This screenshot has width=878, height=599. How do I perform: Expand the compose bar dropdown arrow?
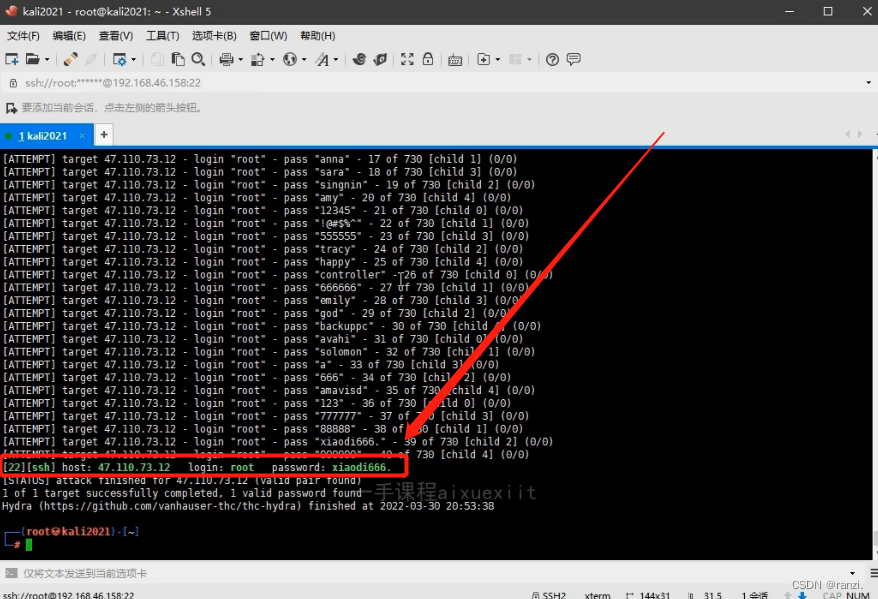pyautogui.click(x=852, y=573)
